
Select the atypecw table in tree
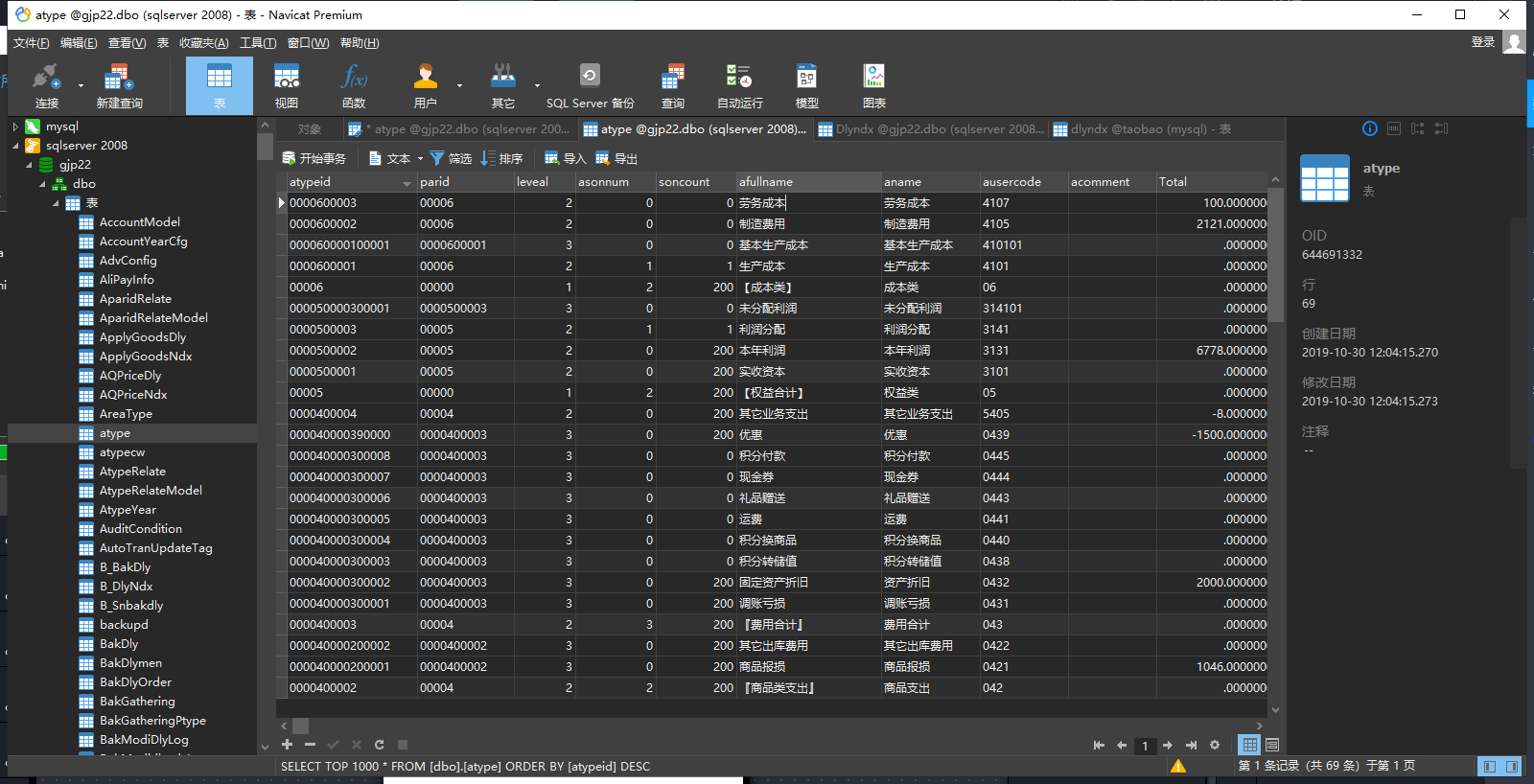tap(123, 452)
